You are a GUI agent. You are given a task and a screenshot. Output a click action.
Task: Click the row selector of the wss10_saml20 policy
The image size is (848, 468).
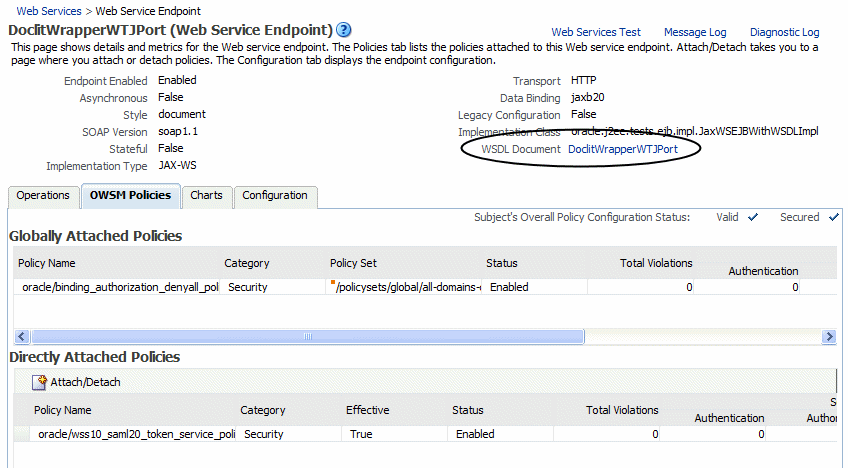point(22,434)
